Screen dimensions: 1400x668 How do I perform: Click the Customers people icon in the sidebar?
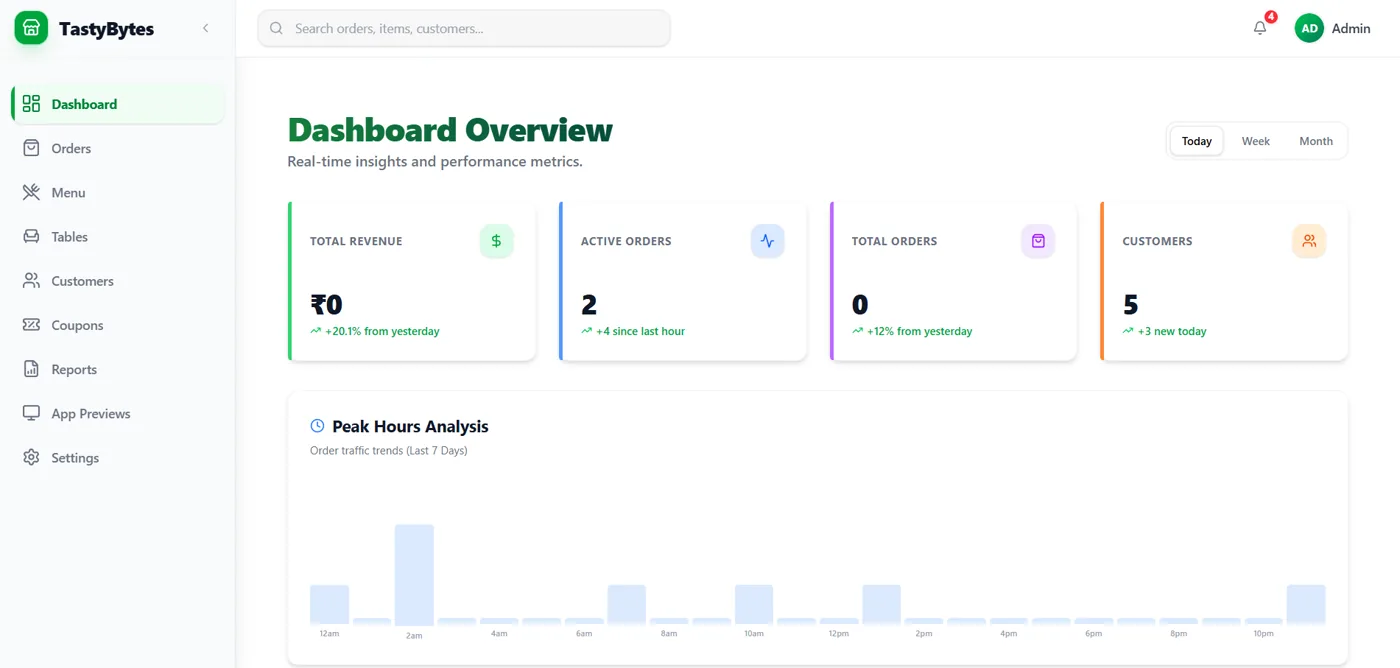31,281
